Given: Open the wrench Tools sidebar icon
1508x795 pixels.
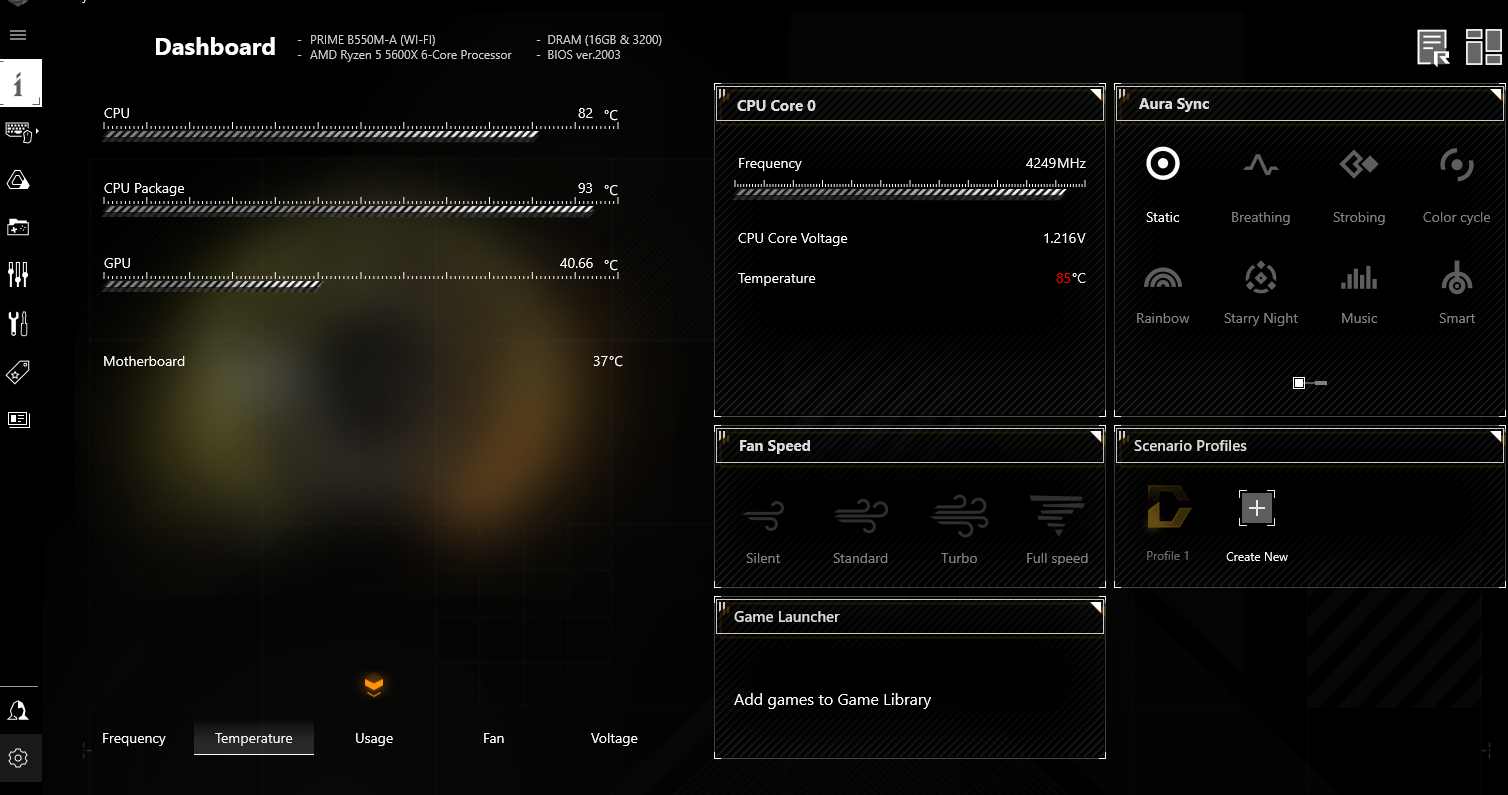Looking at the screenshot, I should [18, 323].
